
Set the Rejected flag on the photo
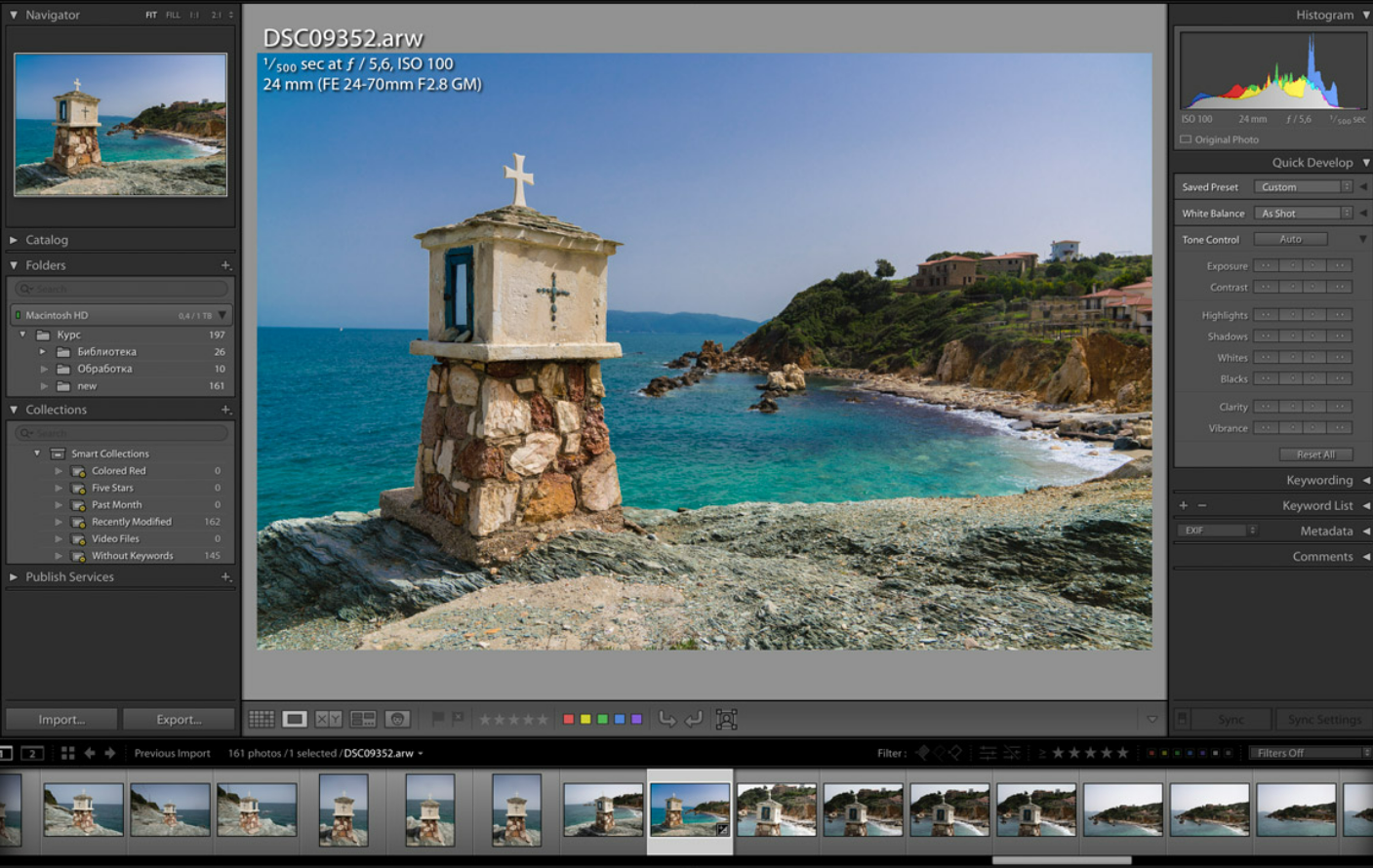[458, 719]
